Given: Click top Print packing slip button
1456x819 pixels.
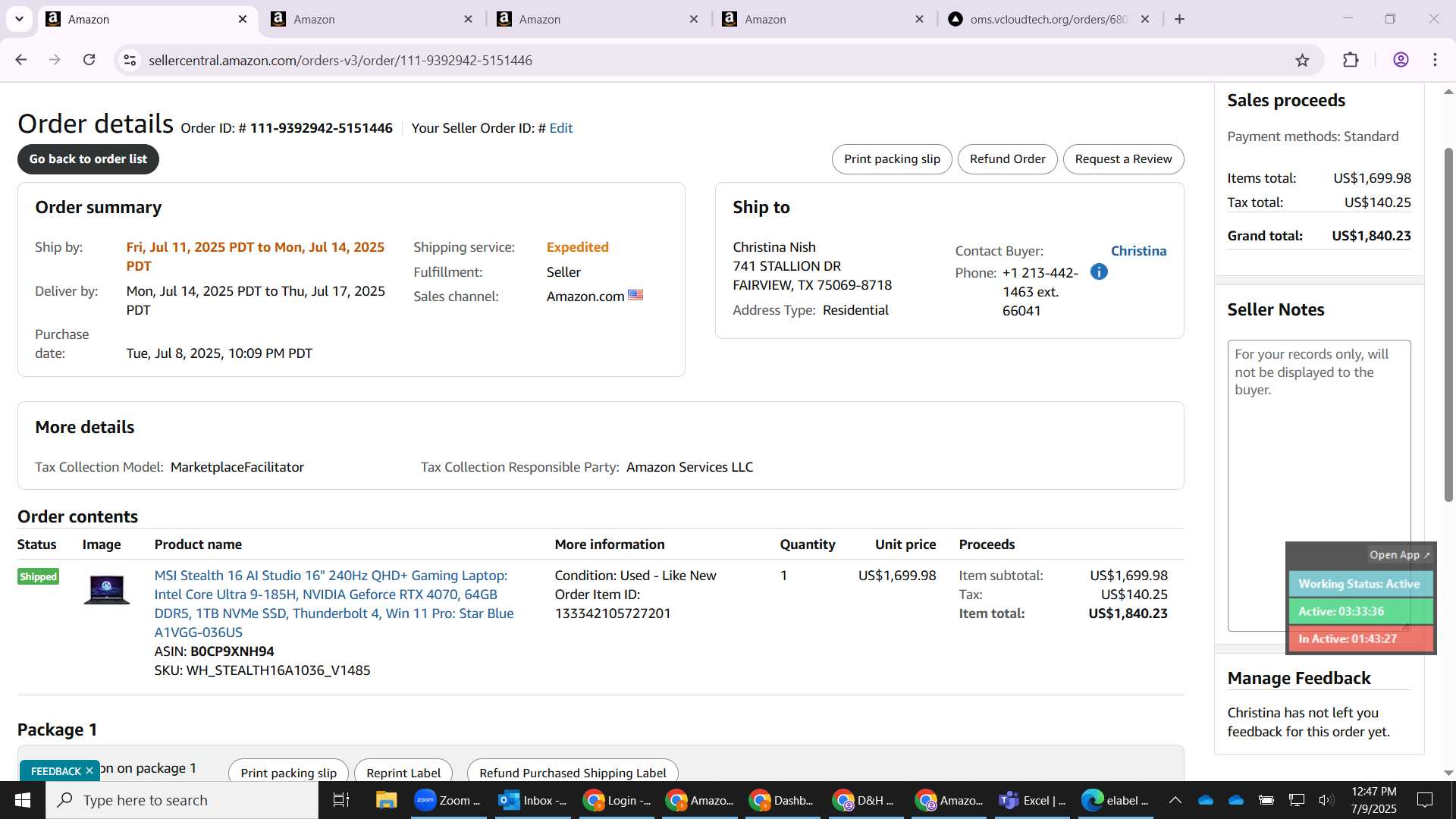Looking at the screenshot, I should [892, 159].
